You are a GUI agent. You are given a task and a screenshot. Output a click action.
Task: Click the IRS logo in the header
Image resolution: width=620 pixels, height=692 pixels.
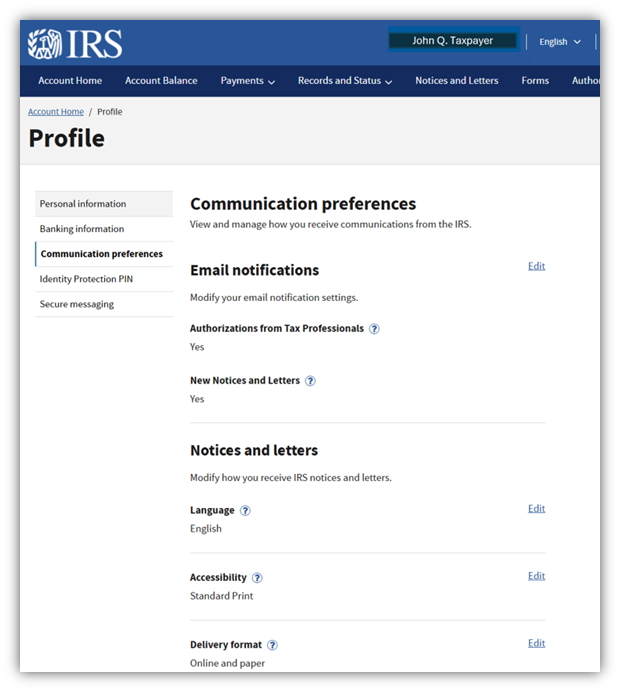75,44
